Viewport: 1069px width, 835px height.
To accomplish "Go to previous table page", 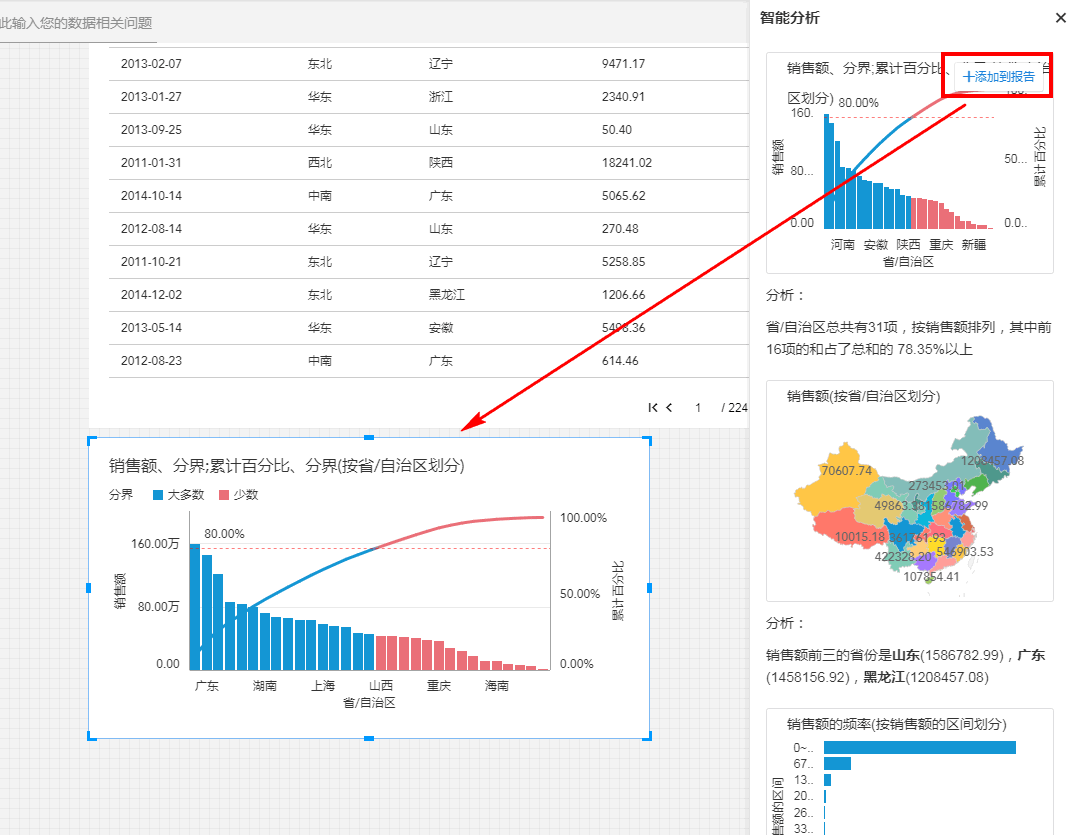I will tap(669, 407).
